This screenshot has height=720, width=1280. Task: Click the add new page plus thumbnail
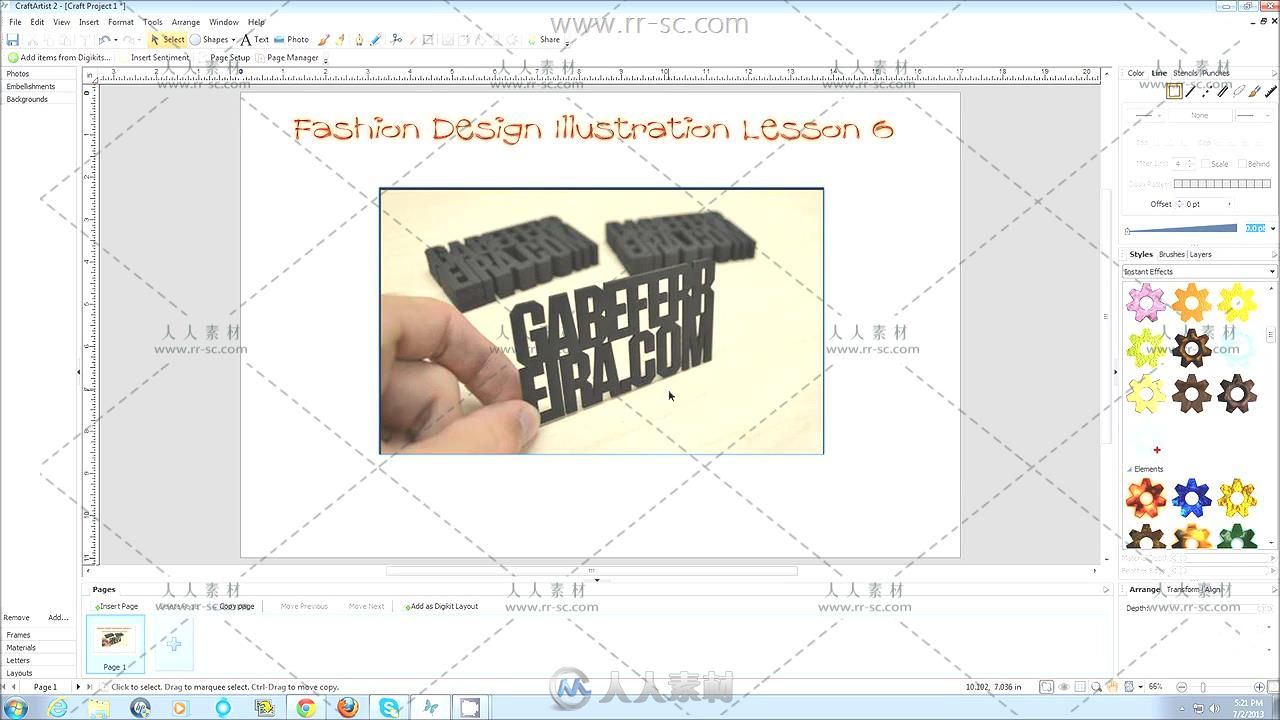(173, 644)
